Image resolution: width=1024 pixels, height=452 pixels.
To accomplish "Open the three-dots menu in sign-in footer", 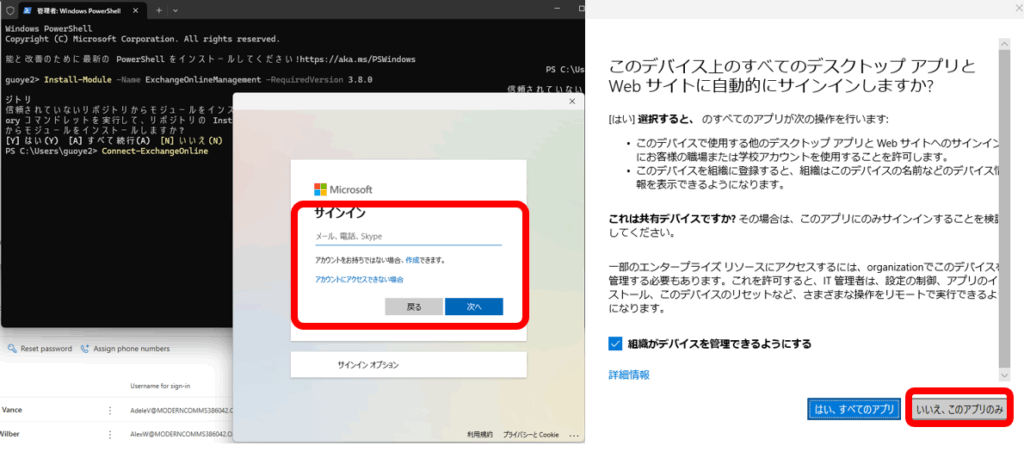I will pos(573,435).
